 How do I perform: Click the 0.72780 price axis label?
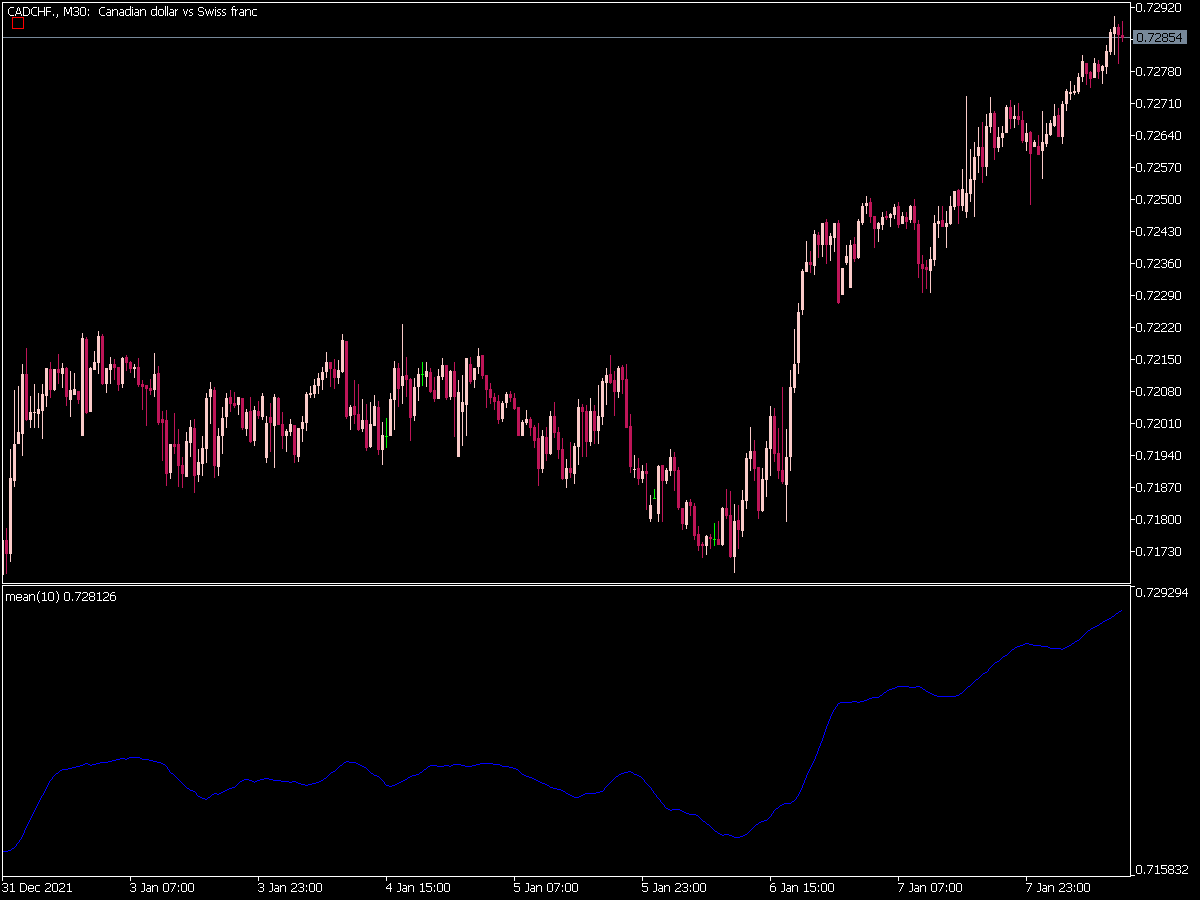1160,71
